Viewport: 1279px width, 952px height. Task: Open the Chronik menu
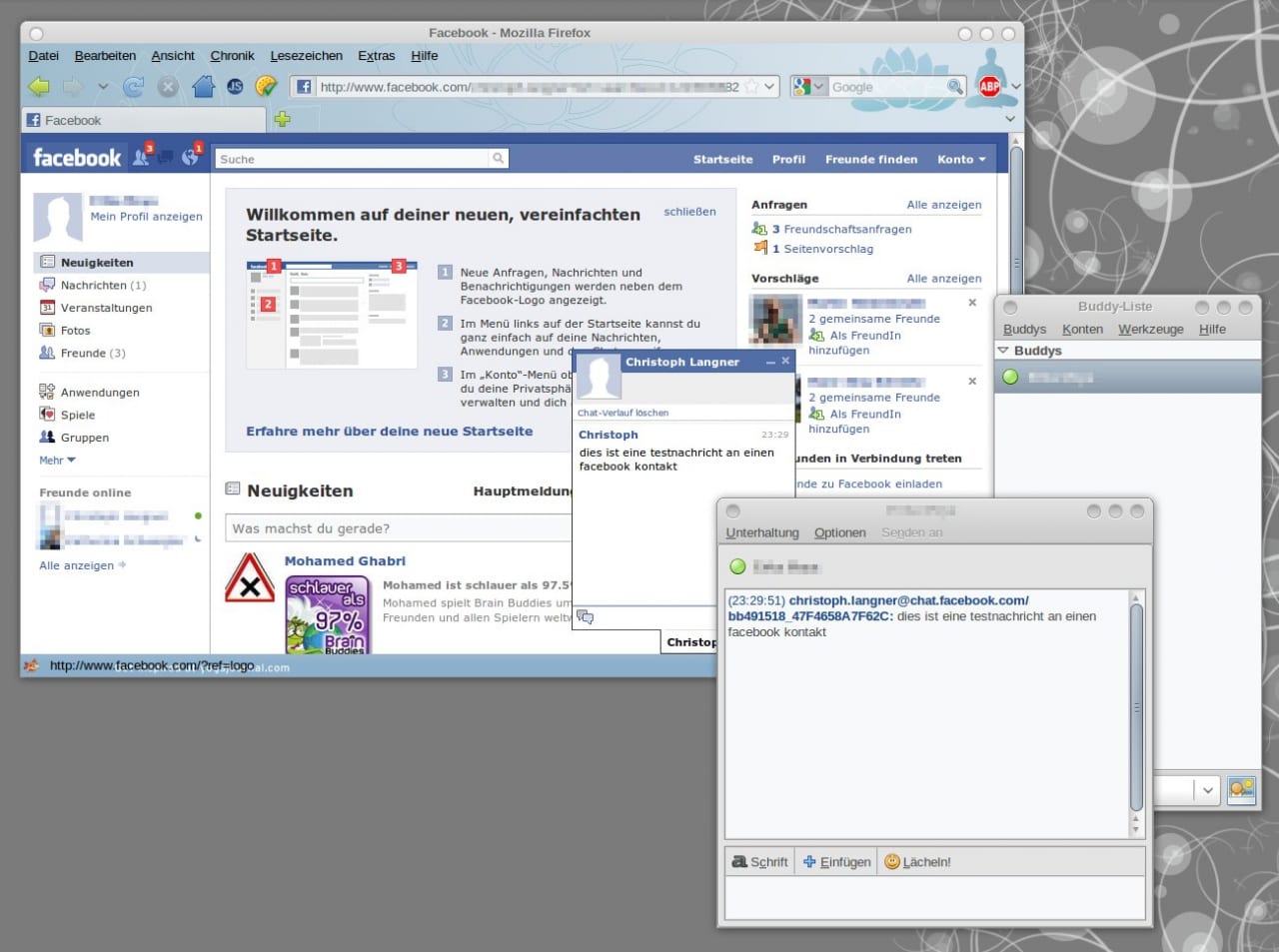click(232, 56)
